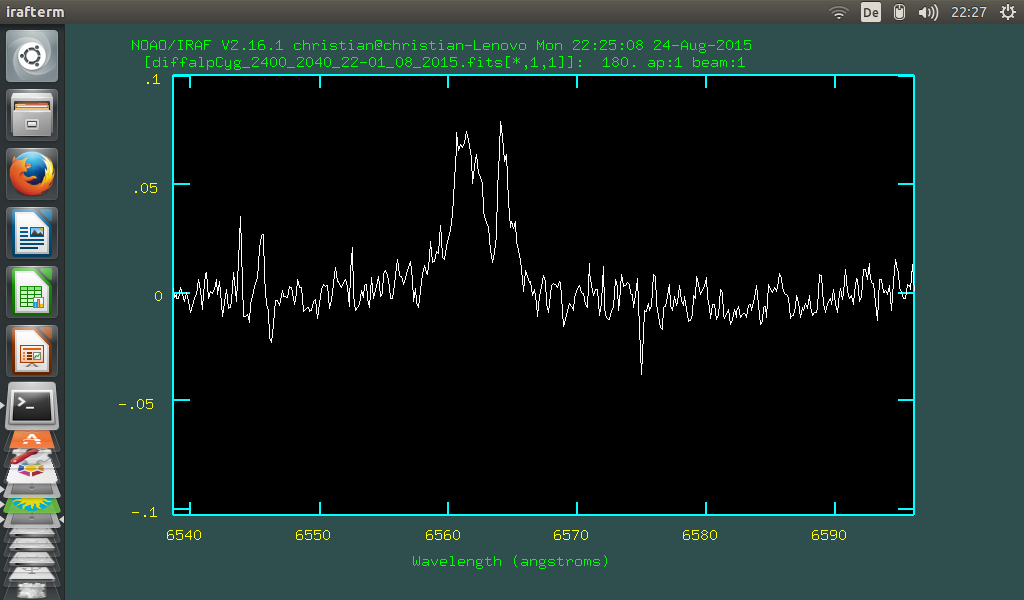
Task: Open the sound volume menu
Action: (928, 12)
